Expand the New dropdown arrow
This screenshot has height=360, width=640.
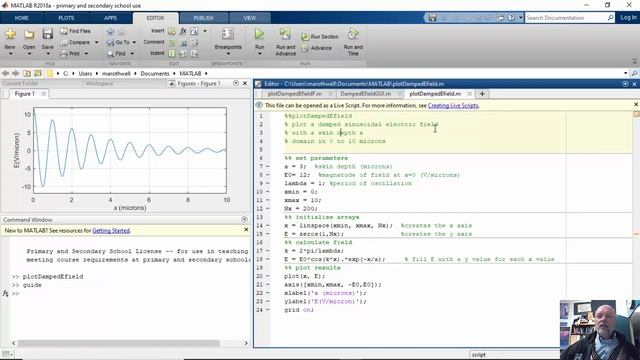(x=10, y=53)
